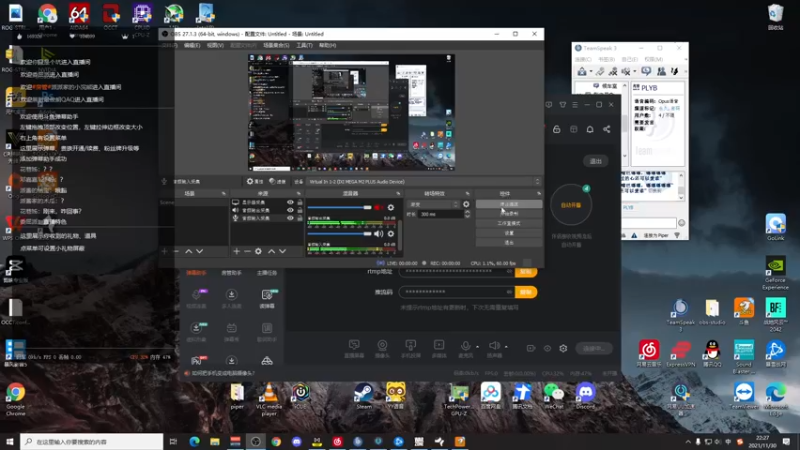Adjust second mixer channel volume slider
800x450 pixels.
pos(339,234)
